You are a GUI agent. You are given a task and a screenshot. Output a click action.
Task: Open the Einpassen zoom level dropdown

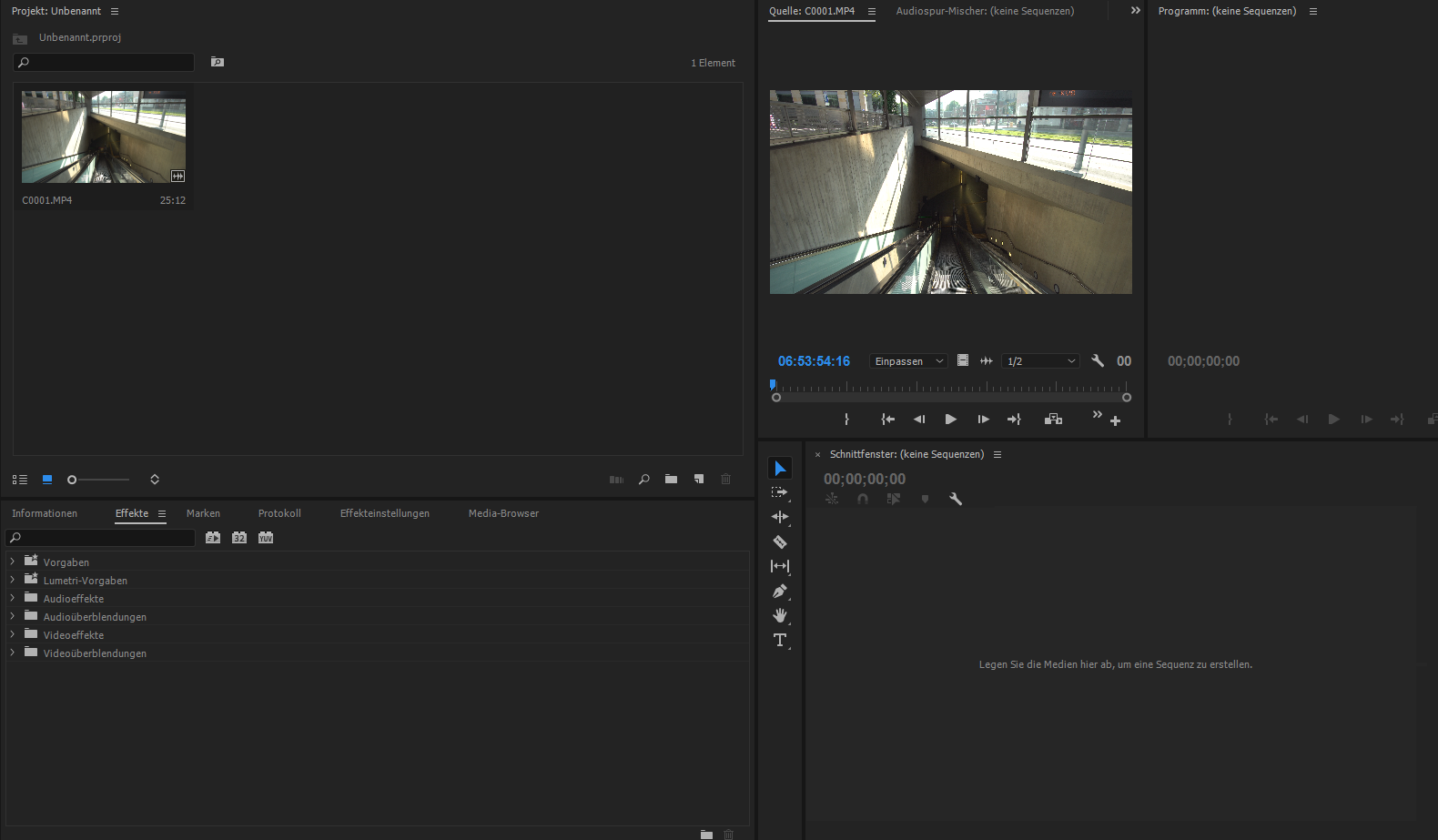click(x=908, y=361)
